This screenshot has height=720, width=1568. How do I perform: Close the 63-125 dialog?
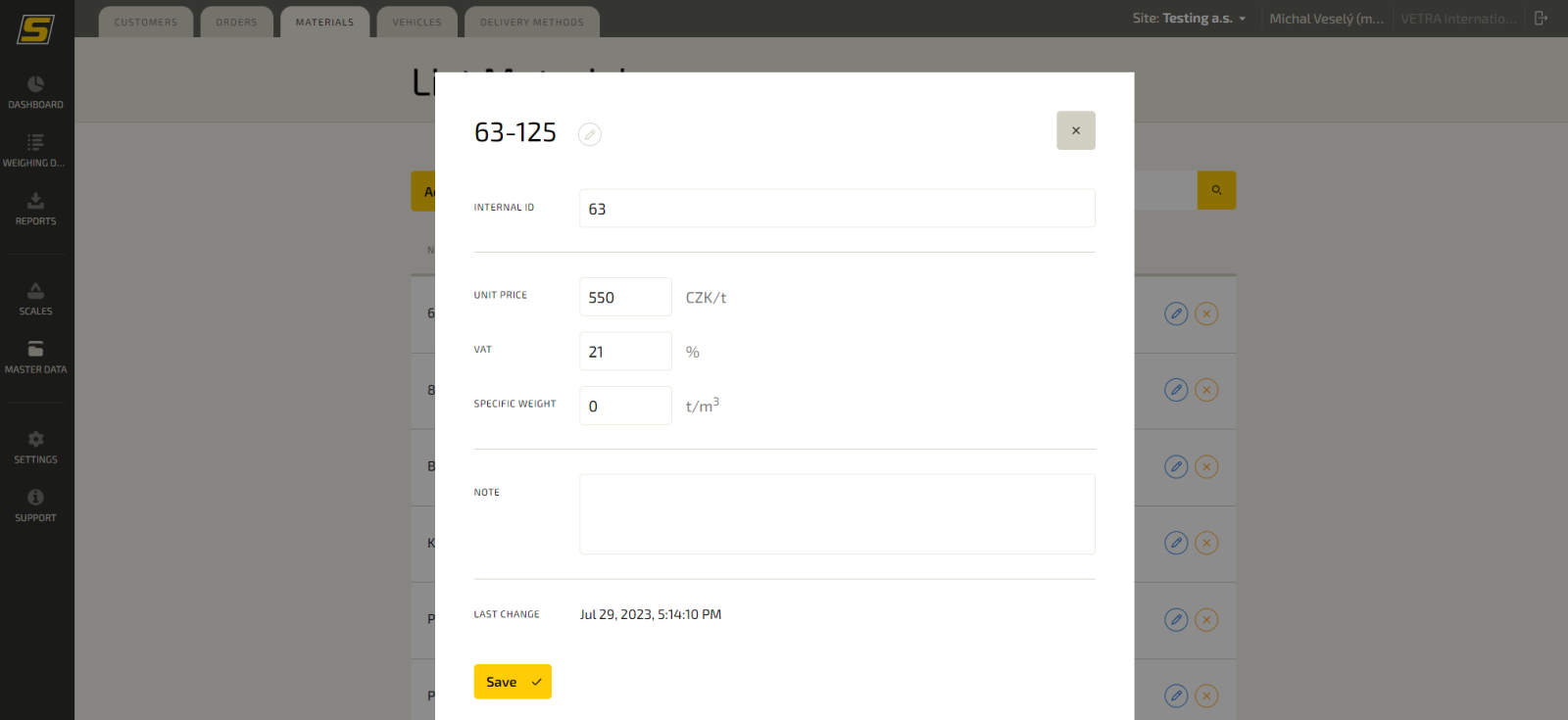tap(1075, 130)
